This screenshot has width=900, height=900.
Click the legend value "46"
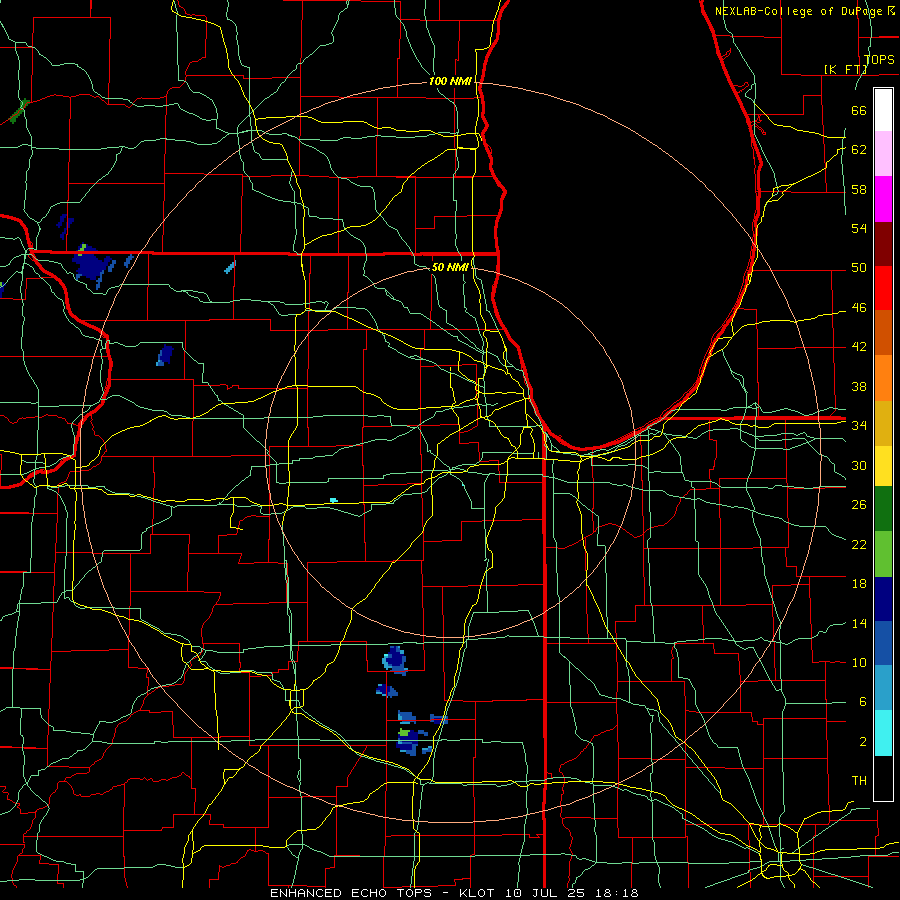859,308
